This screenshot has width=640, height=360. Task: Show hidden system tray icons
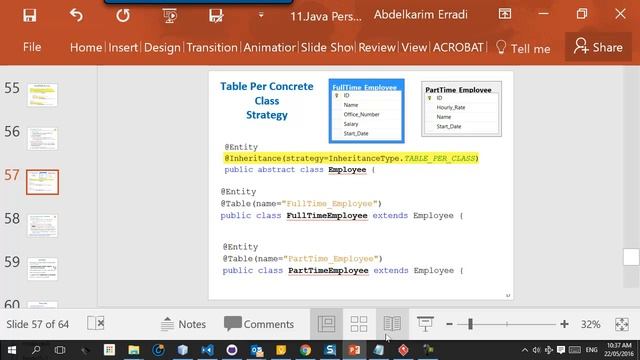(x=524, y=350)
